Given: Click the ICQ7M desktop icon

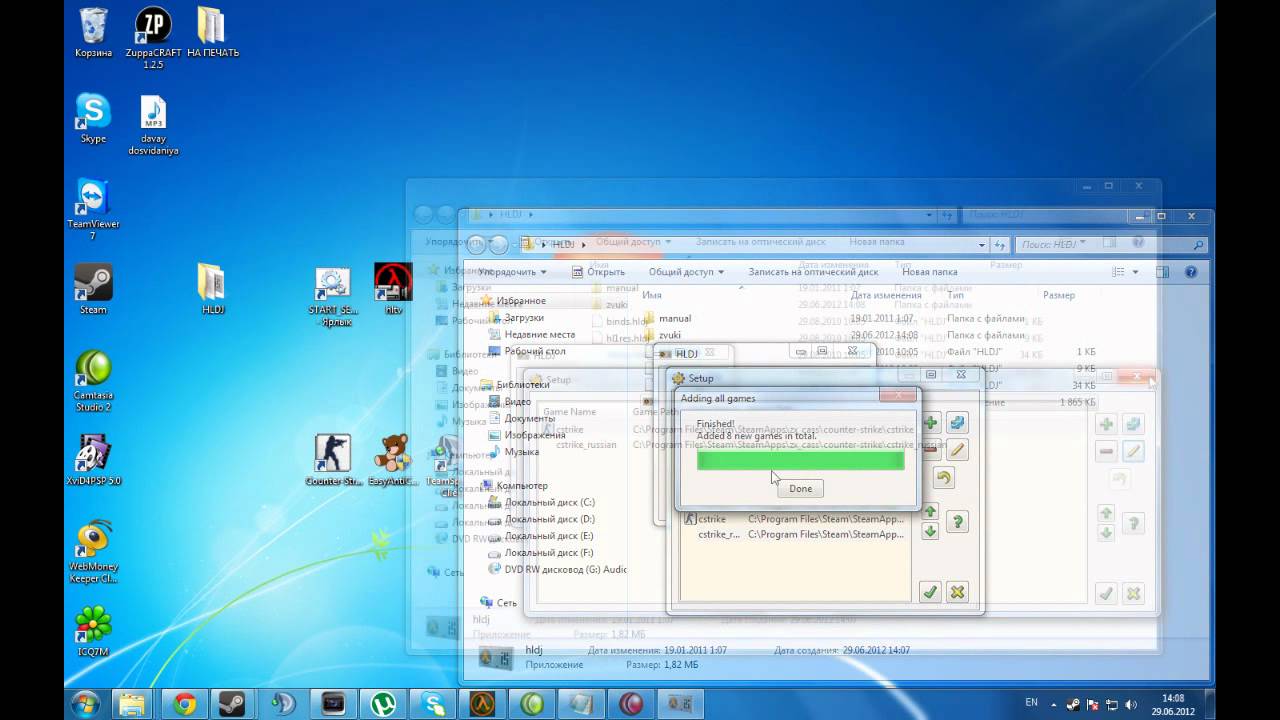Looking at the screenshot, I should [x=93, y=632].
